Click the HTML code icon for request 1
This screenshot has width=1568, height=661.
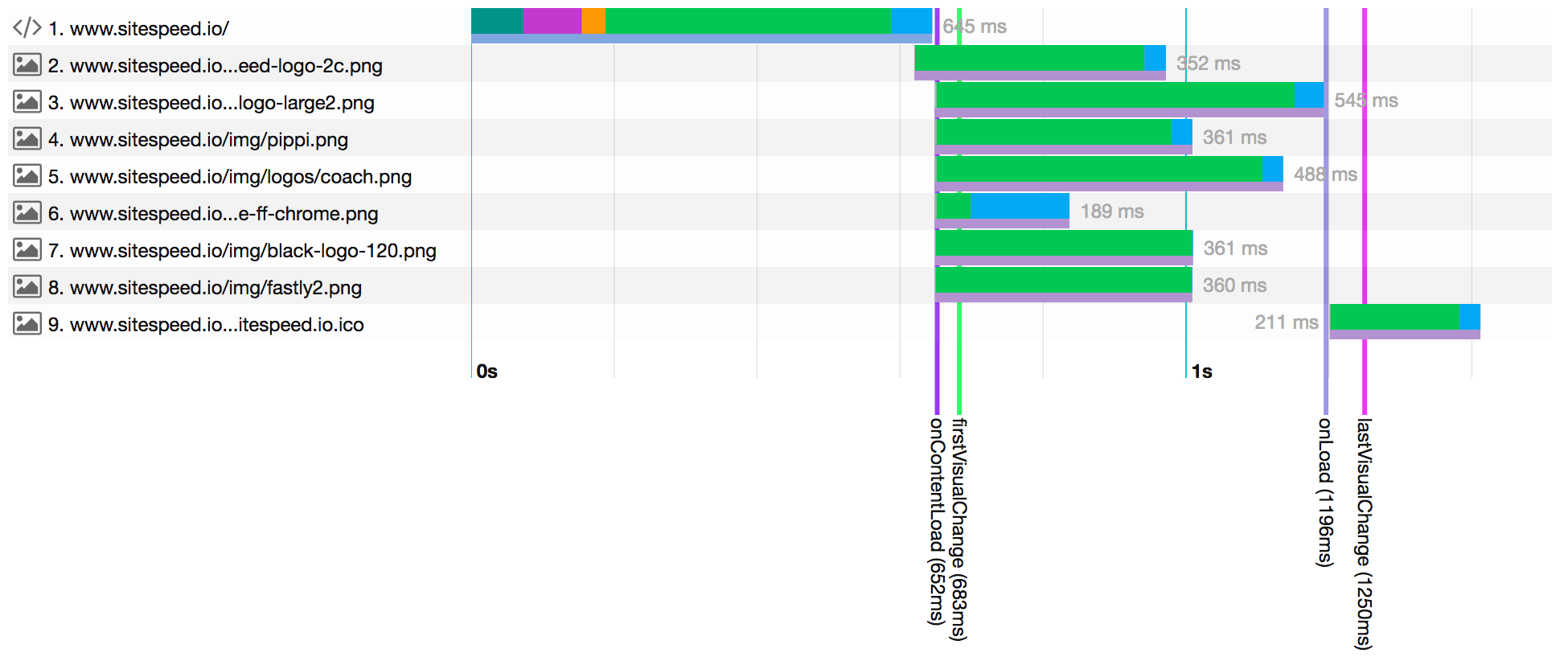[27, 28]
